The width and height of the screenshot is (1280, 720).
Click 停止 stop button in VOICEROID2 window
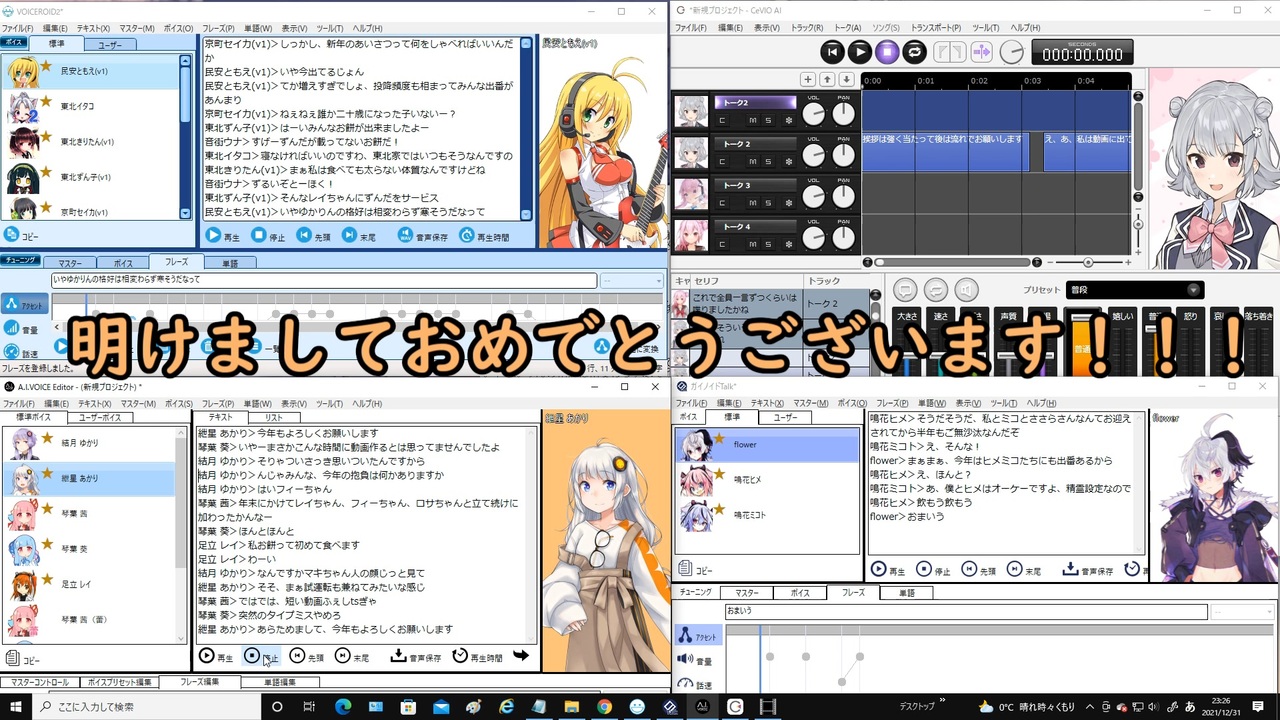[x=268, y=236]
